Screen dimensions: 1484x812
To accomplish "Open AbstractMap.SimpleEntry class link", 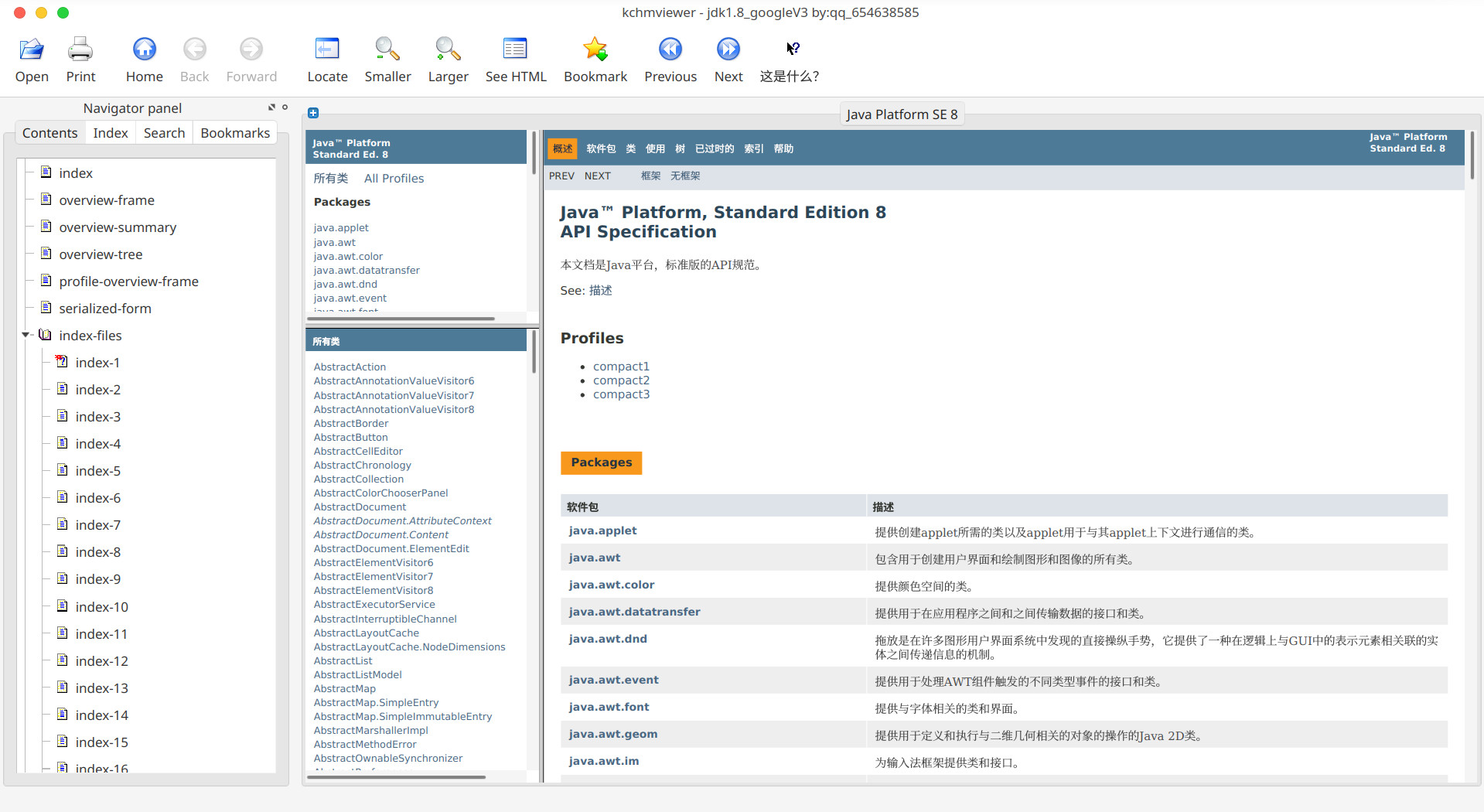I will pyautogui.click(x=376, y=702).
